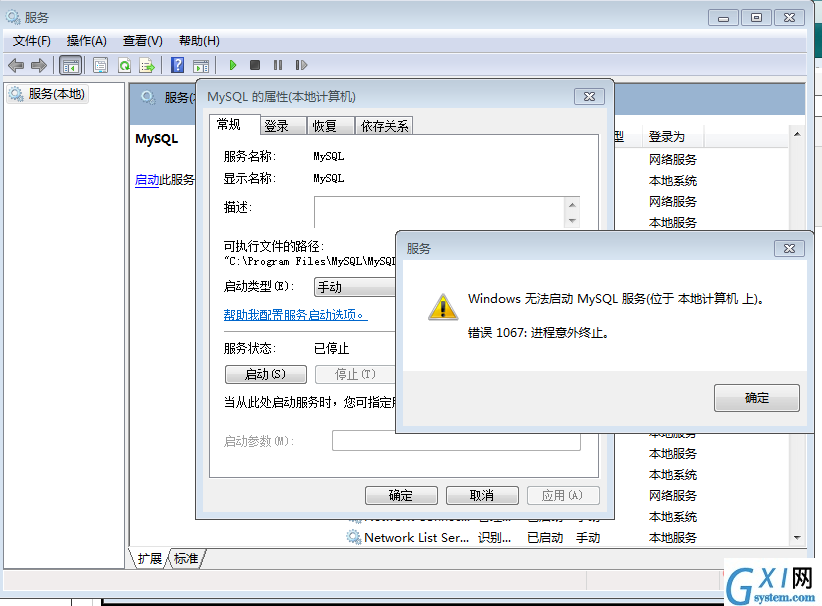Switch to the 恢复 tab

click(x=330, y=126)
